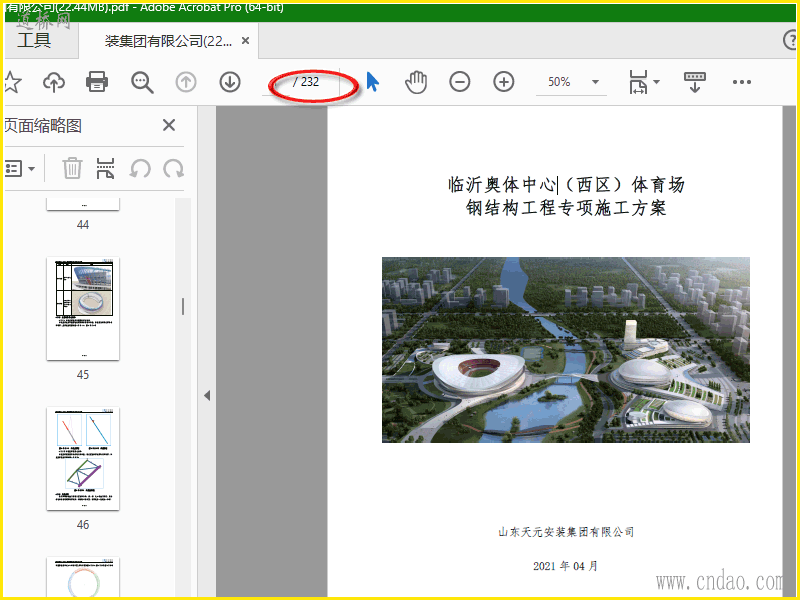Click the page label 45
The image size is (800, 600).
[83, 374]
